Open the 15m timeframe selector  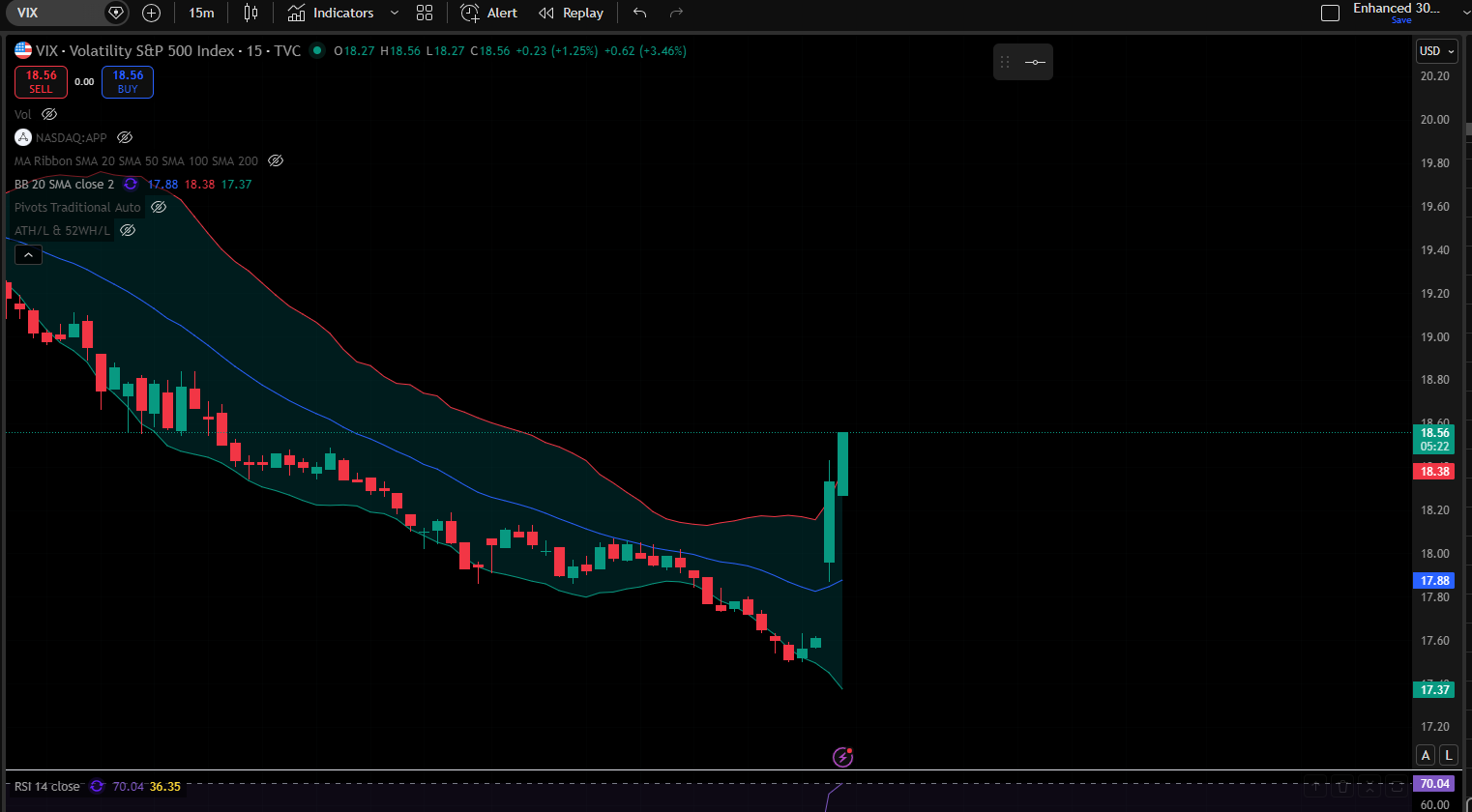pyautogui.click(x=201, y=13)
